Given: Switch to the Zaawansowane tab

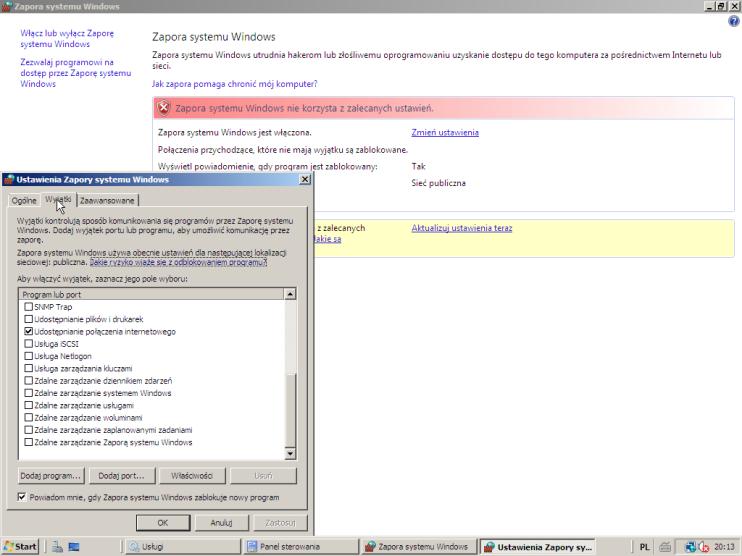Looking at the screenshot, I should point(107,201).
